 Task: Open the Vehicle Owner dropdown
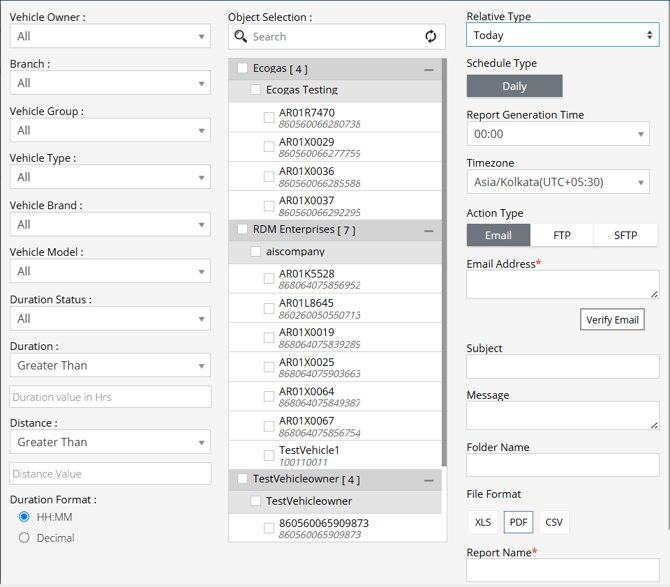110,36
